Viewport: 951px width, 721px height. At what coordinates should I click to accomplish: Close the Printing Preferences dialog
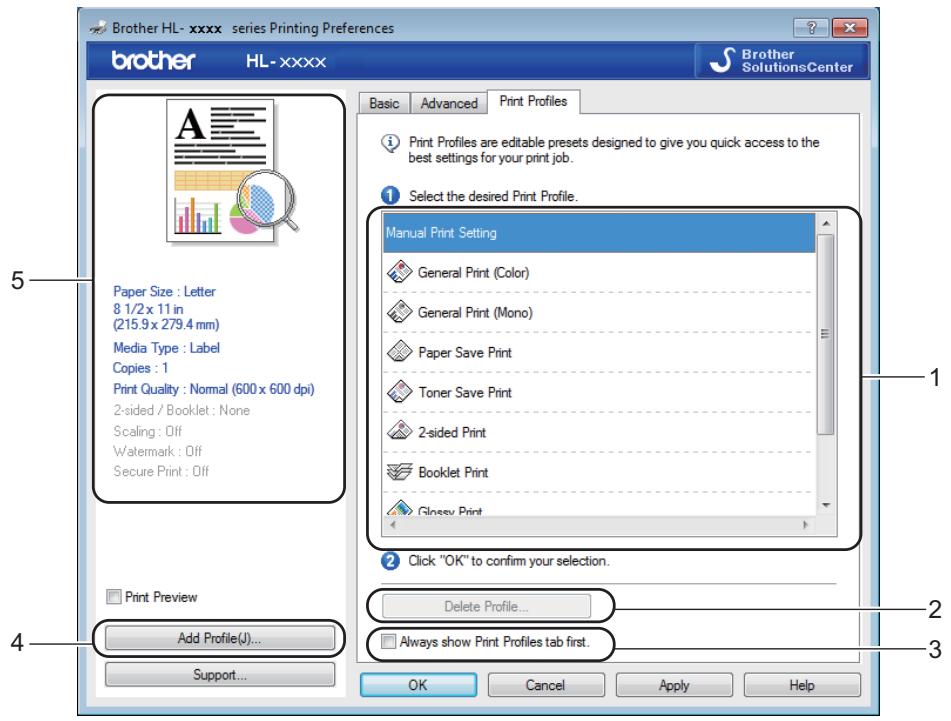coord(850,27)
